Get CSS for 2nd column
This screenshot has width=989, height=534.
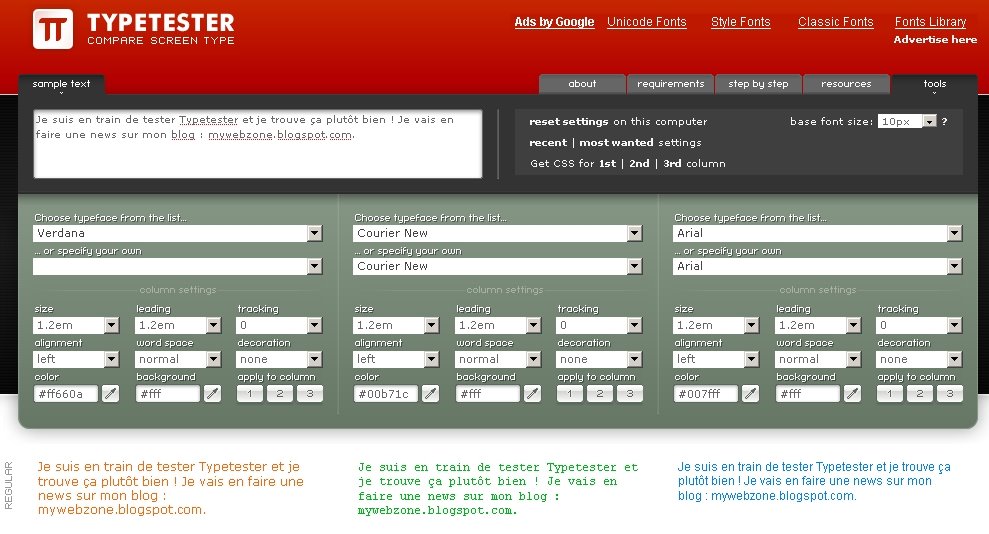(639, 163)
